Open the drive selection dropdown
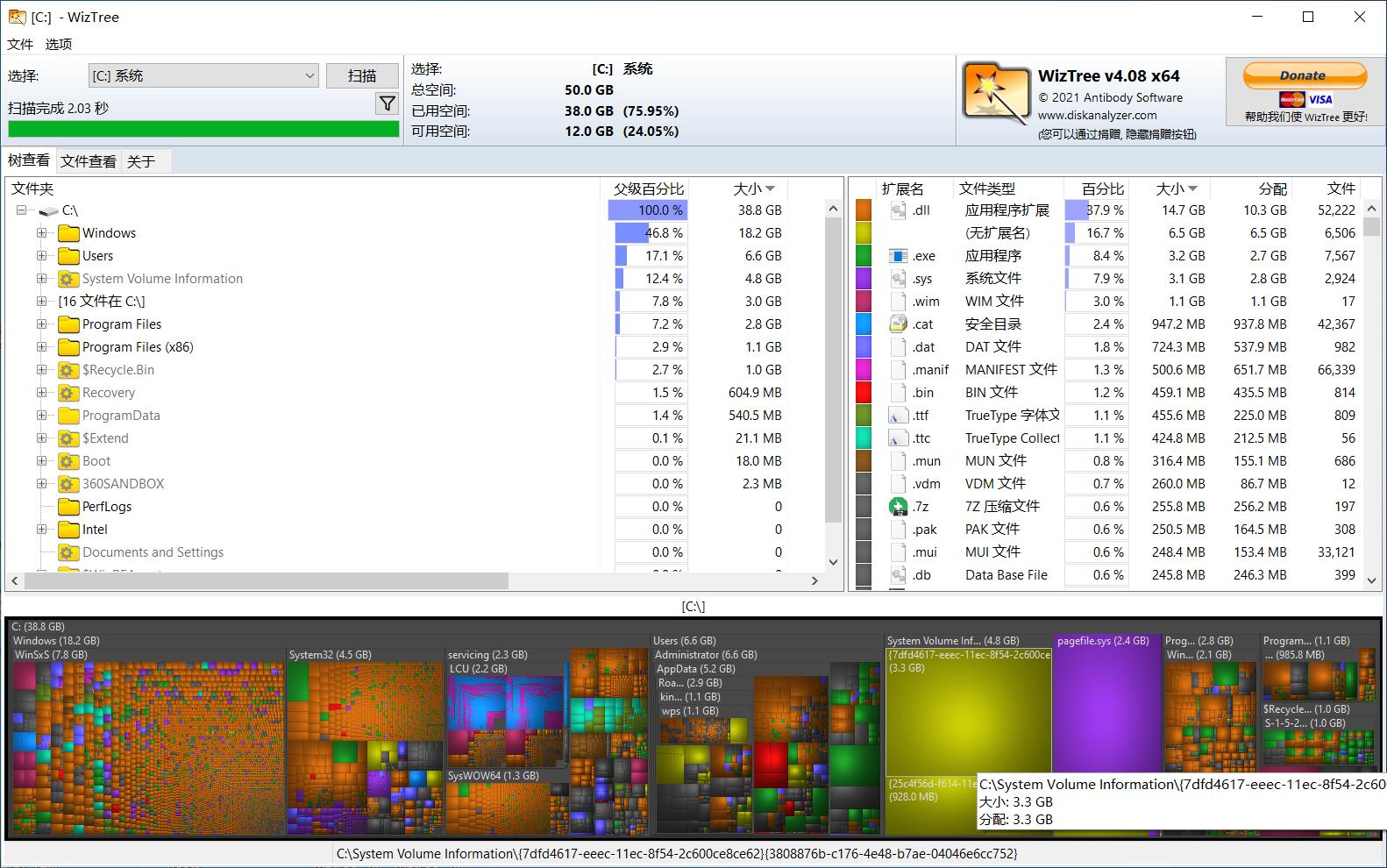Viewport: 1387px width, 868px height. coord(309,76)
